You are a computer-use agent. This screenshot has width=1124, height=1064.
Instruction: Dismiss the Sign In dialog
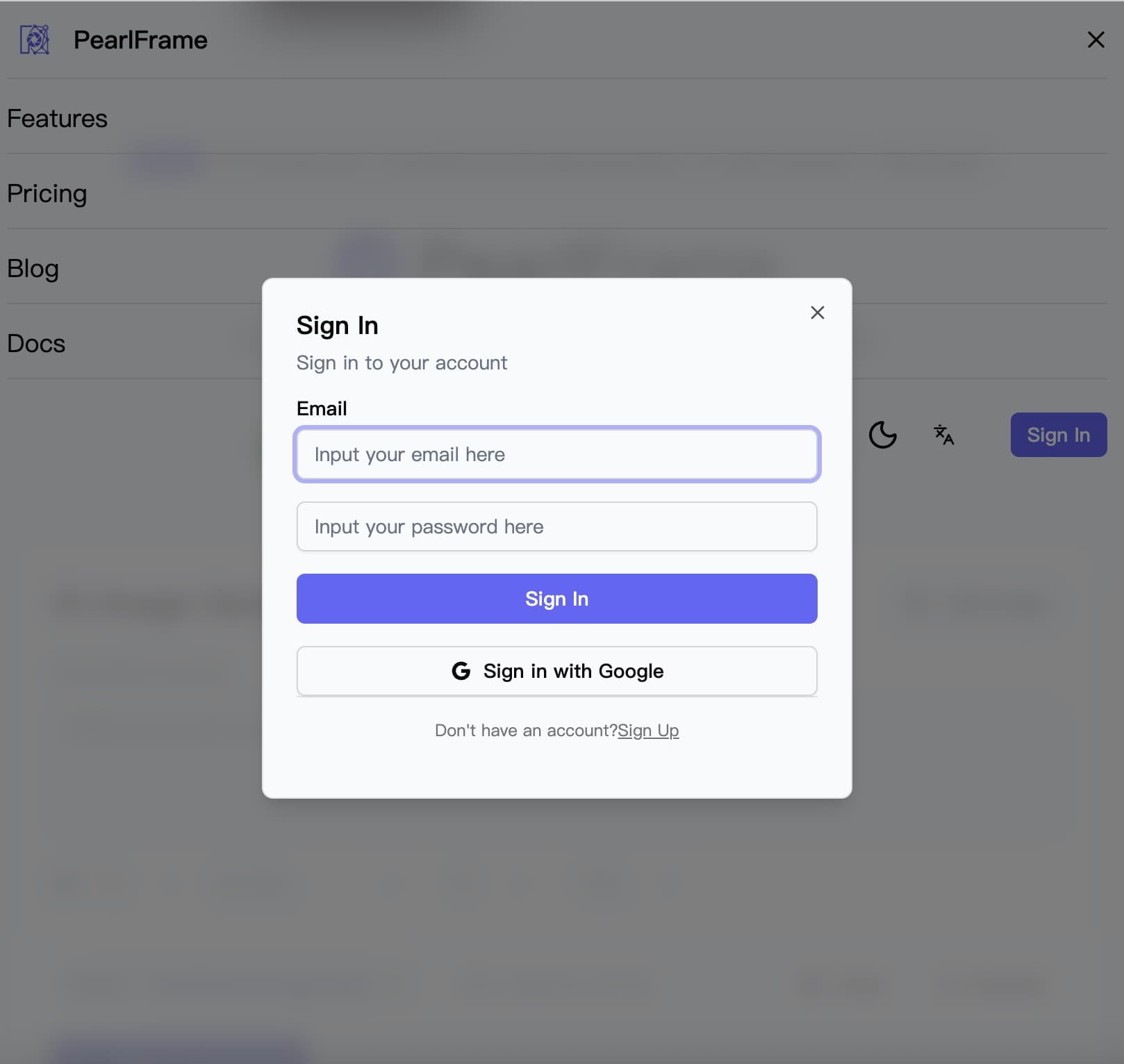click(x=817, y=313)
